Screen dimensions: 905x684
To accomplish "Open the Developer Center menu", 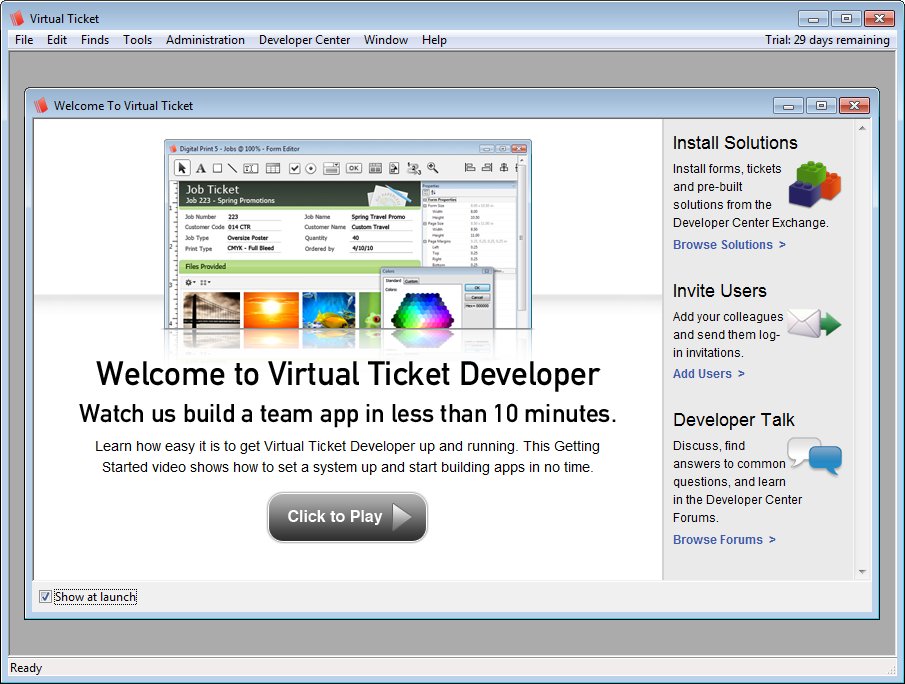I will coord(304,40).
